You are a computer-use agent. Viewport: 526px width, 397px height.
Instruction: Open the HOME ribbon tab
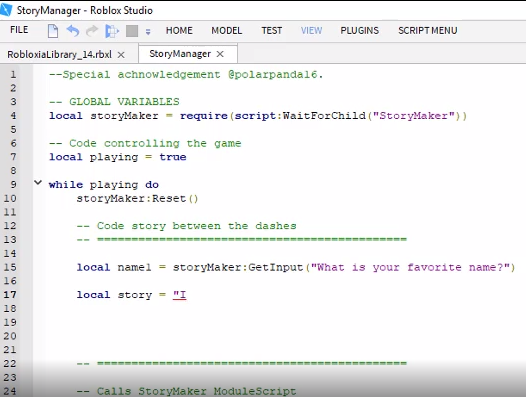click(179, 31)
